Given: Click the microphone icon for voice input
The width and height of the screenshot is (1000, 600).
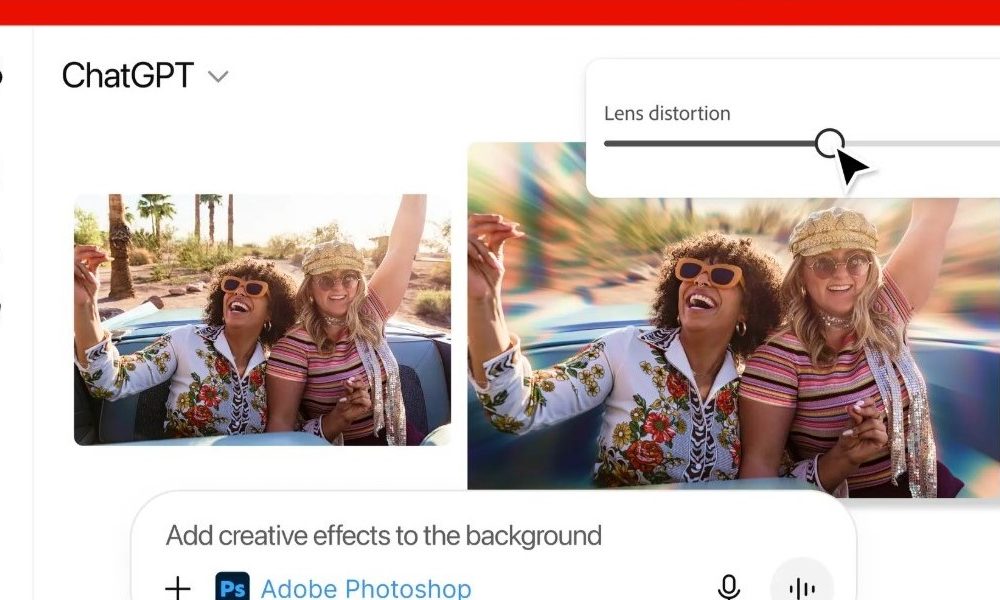Looking at the screenshot, I should [x=728, y=588].
